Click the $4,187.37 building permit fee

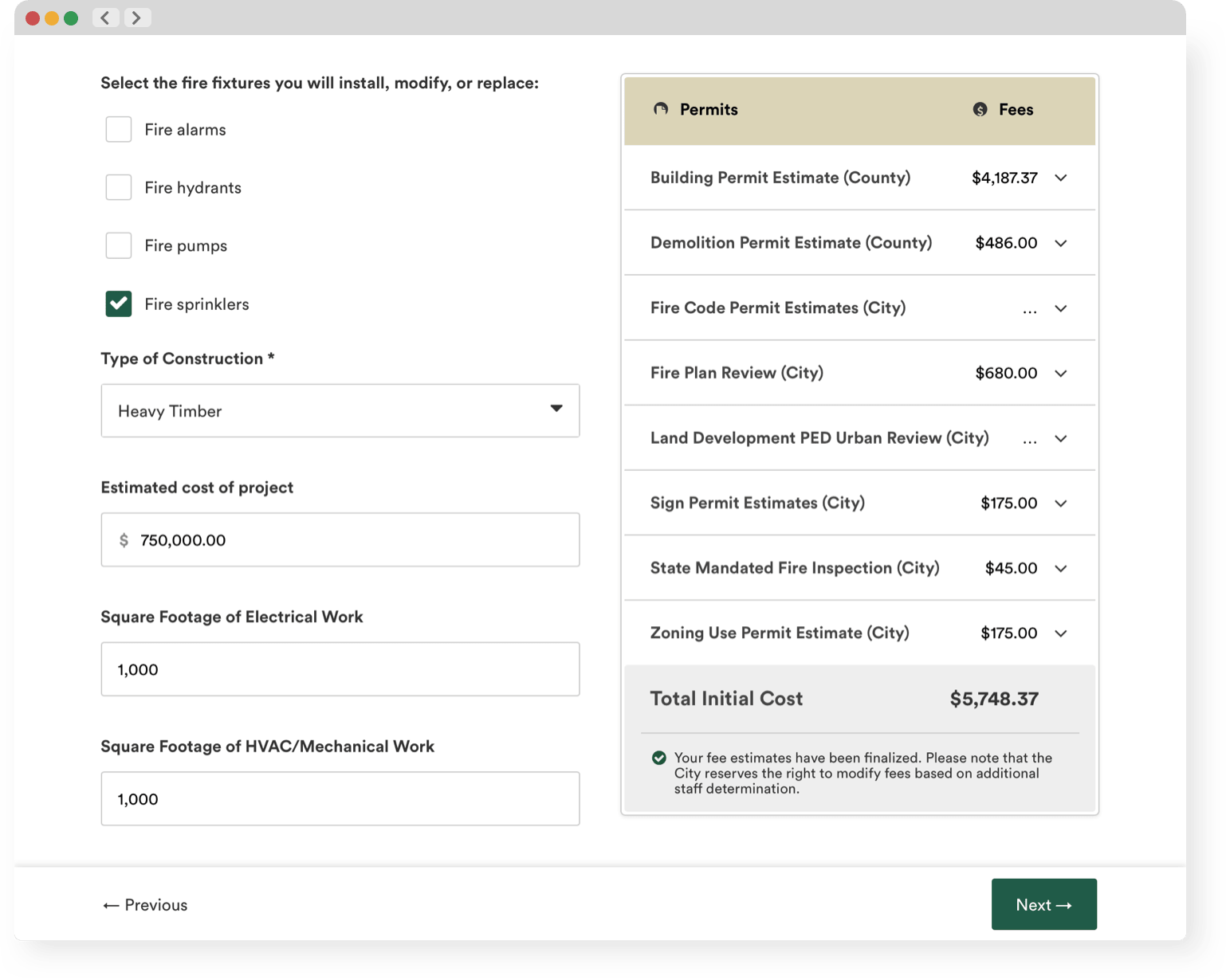coord(1004,178)
